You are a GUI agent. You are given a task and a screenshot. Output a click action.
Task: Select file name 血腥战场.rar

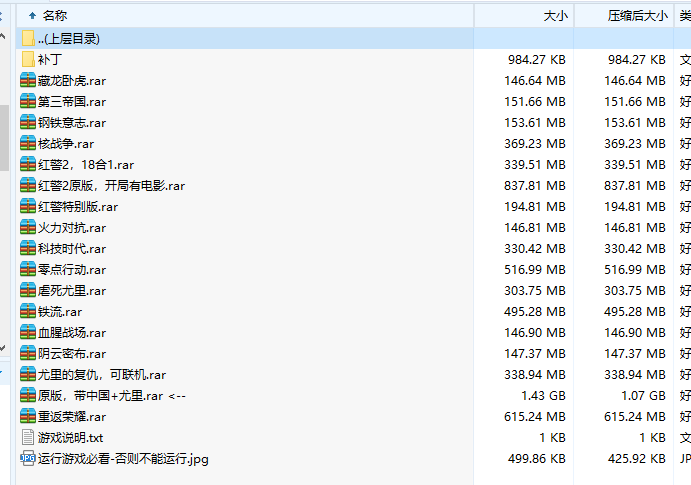pos(72,333)
